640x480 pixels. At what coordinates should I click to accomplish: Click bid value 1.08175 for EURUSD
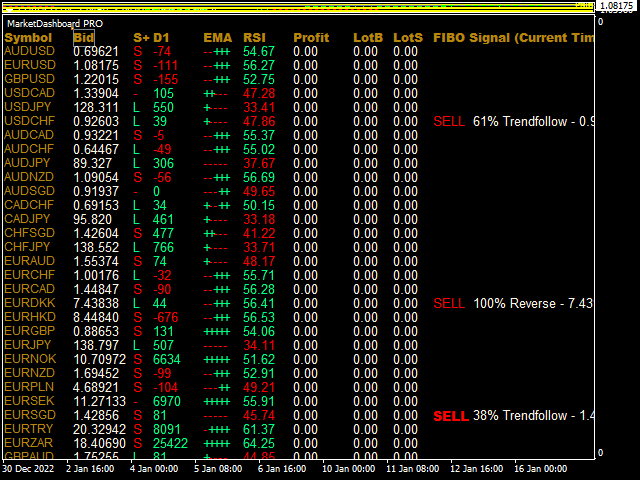tap(96, 65)
